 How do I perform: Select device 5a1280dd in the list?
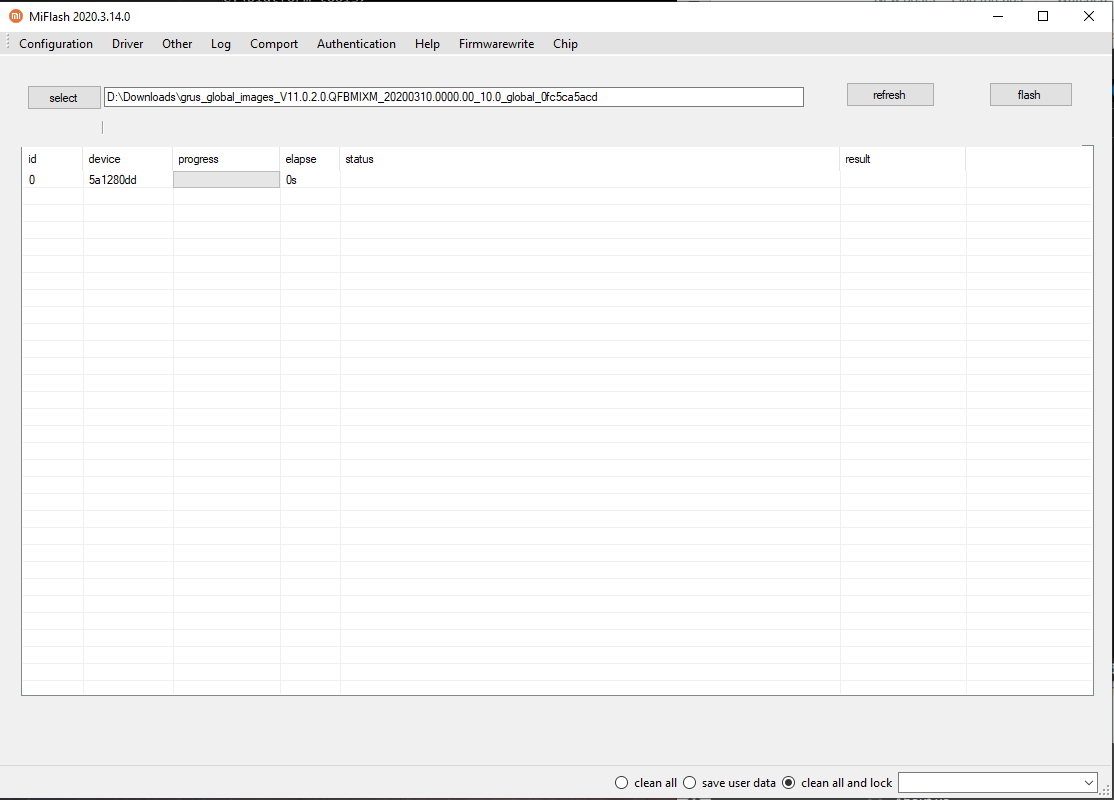coord(113,180)
